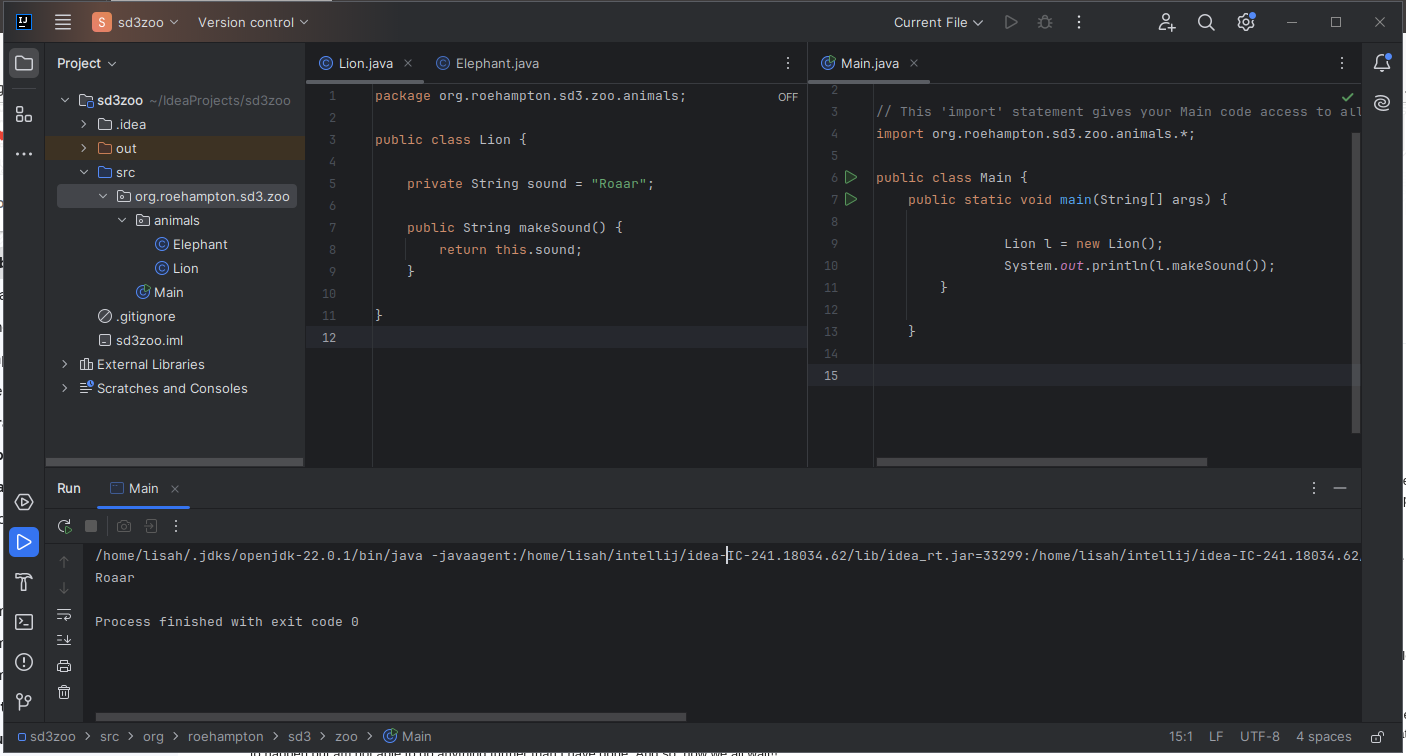
Task: Click the Soft-Wrap icon in Run console
Action: [64, 614]
